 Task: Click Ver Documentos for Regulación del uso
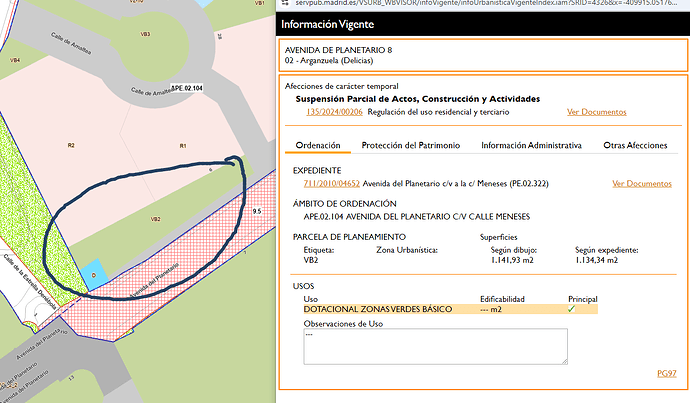click(597, 112)
